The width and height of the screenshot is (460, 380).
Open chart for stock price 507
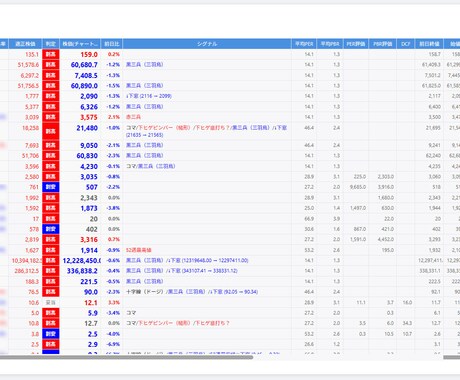point(92,187)
